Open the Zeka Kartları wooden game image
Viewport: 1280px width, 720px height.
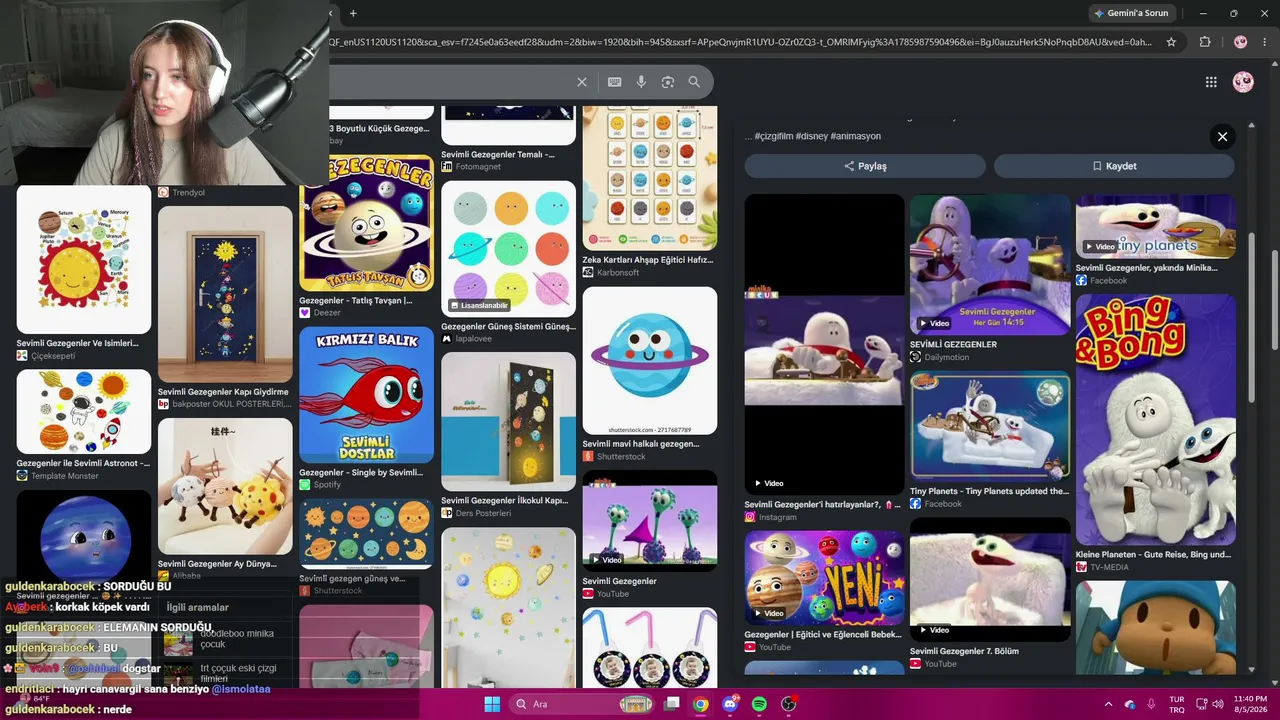click(x=650, y=178)
